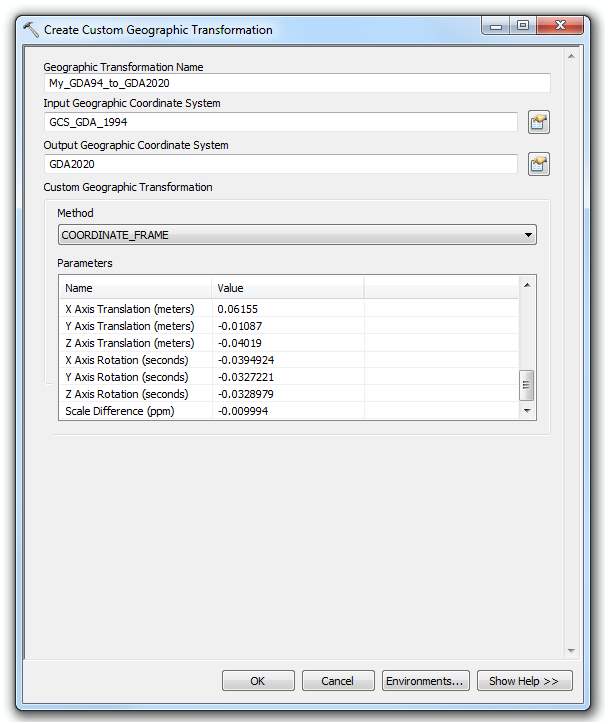Click Z Axis Translation (meters) row name
The width and height of the screenshot is (608, 724).
click(130, 343)
